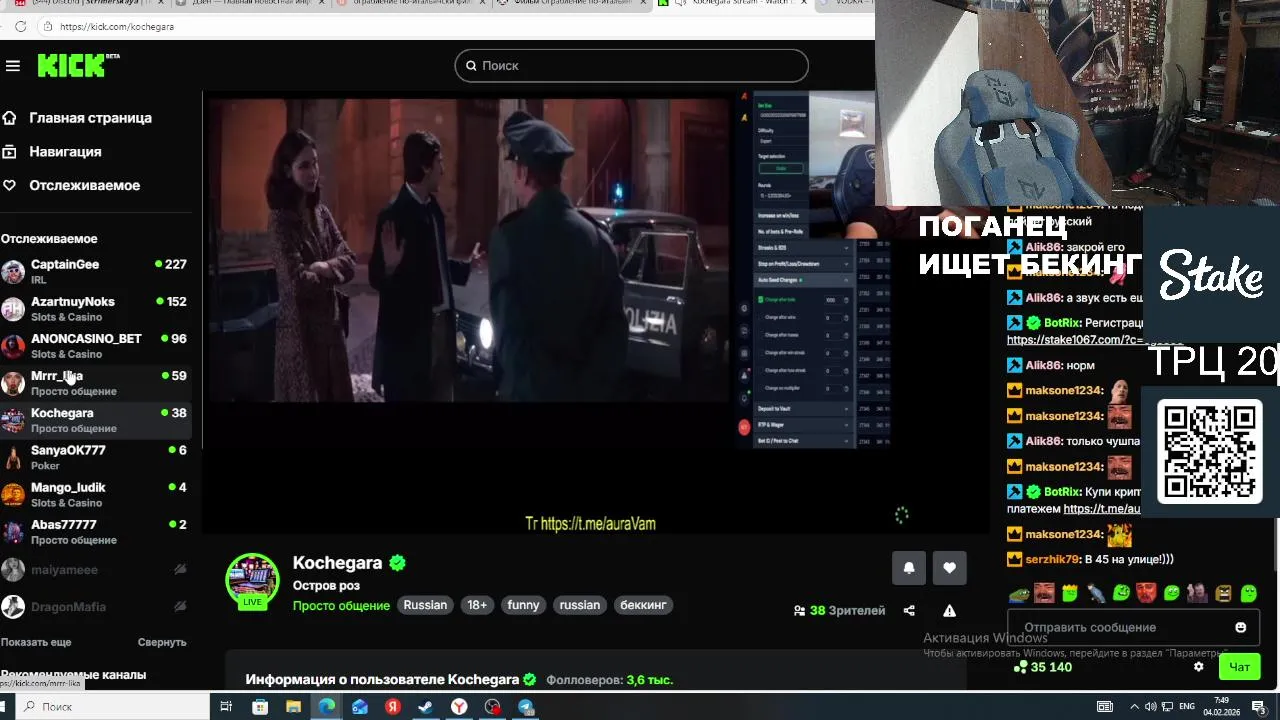
Task: Click the Russian tag
Action: [425, 605]
